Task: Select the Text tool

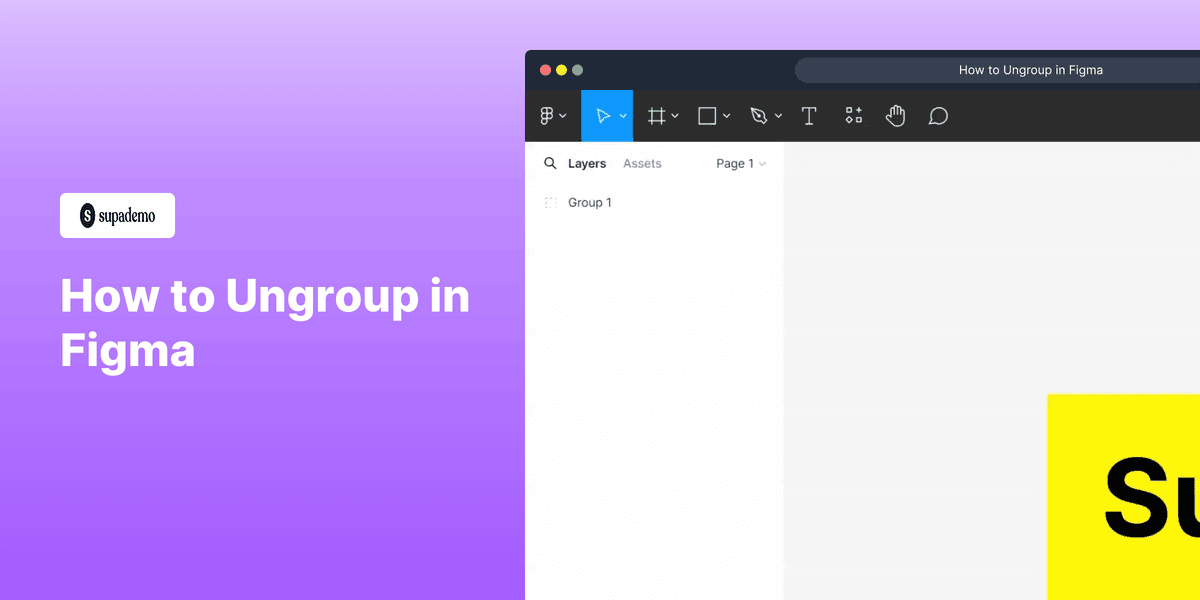Action: pos(809,115)
